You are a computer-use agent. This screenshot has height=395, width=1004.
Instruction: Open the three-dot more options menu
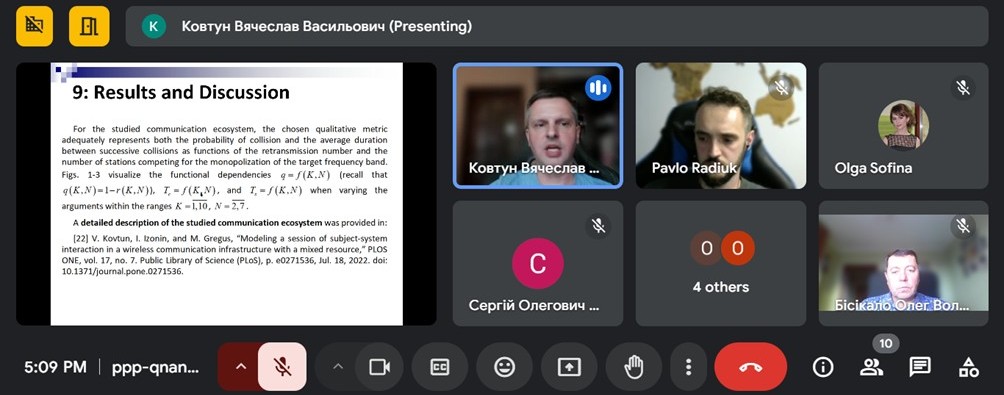688,367
